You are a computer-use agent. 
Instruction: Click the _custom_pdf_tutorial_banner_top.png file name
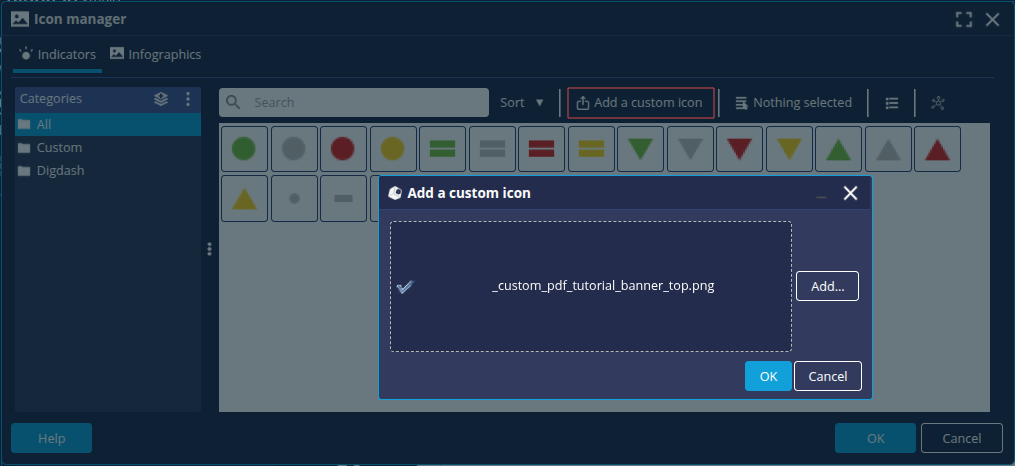point(603,285)
